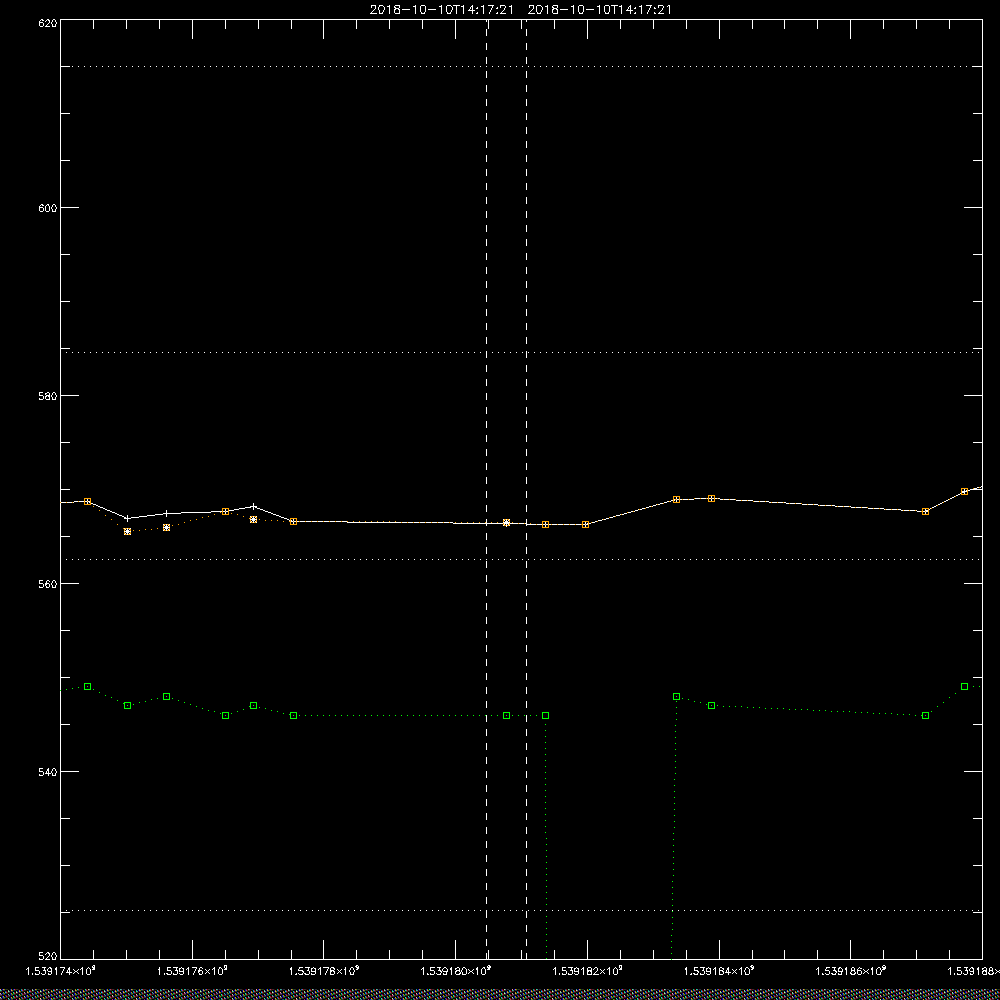Click the green marker between the dashed vertical lines

[x=506, y=716]
